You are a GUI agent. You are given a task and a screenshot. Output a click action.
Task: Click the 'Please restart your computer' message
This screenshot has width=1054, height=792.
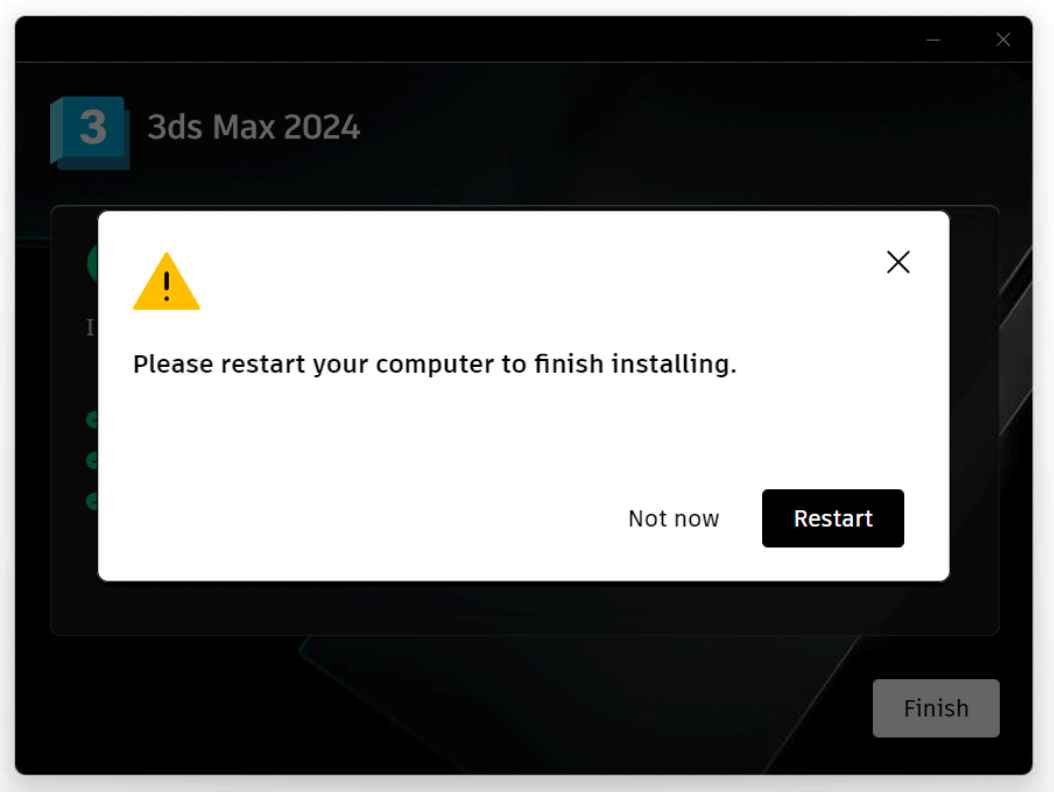point(434,364)
